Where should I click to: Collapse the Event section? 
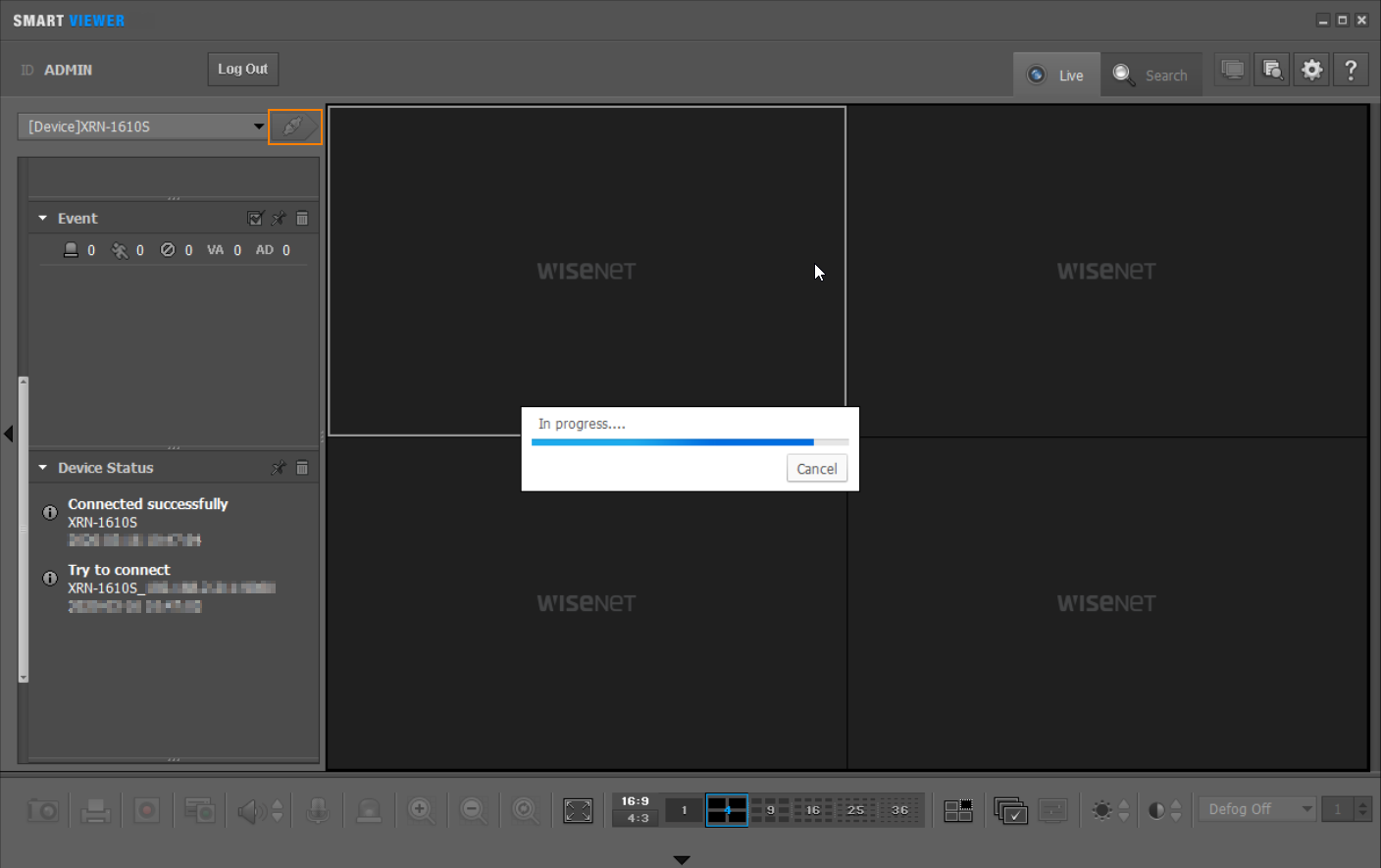tap(43, 219)
